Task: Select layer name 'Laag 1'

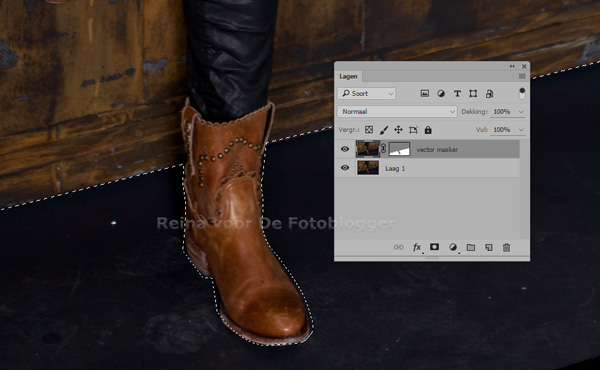Action: pyautogui.click(x=395, y=168)
